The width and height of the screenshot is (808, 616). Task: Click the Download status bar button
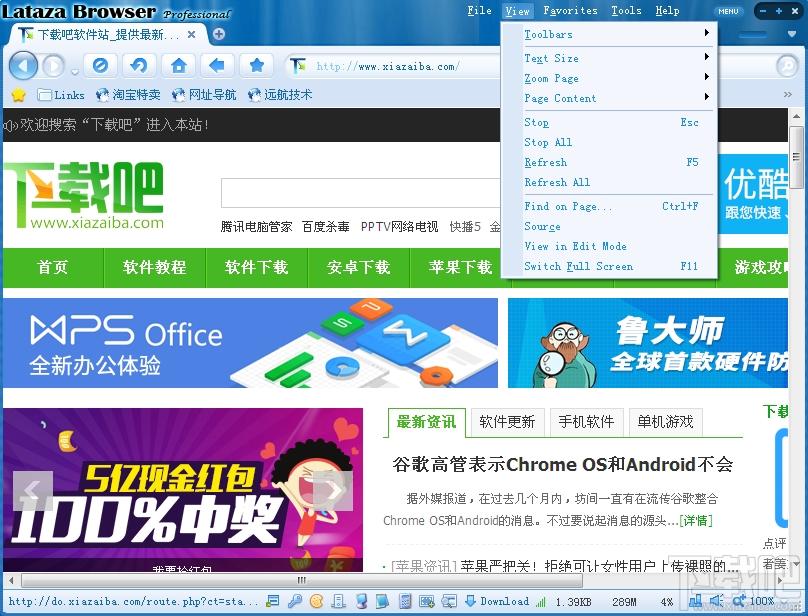(497, 601)
